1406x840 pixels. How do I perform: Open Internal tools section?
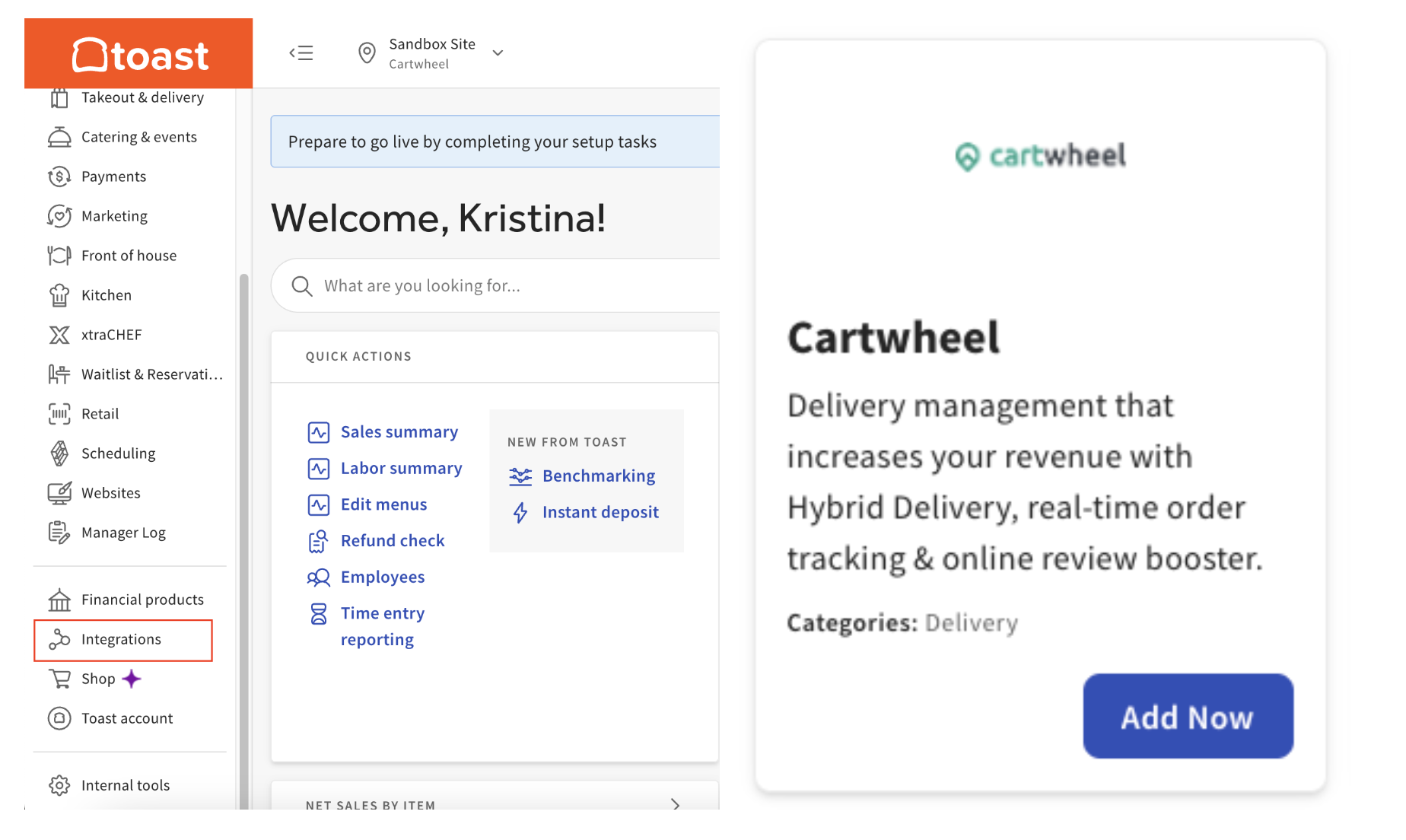click(126, 785)
